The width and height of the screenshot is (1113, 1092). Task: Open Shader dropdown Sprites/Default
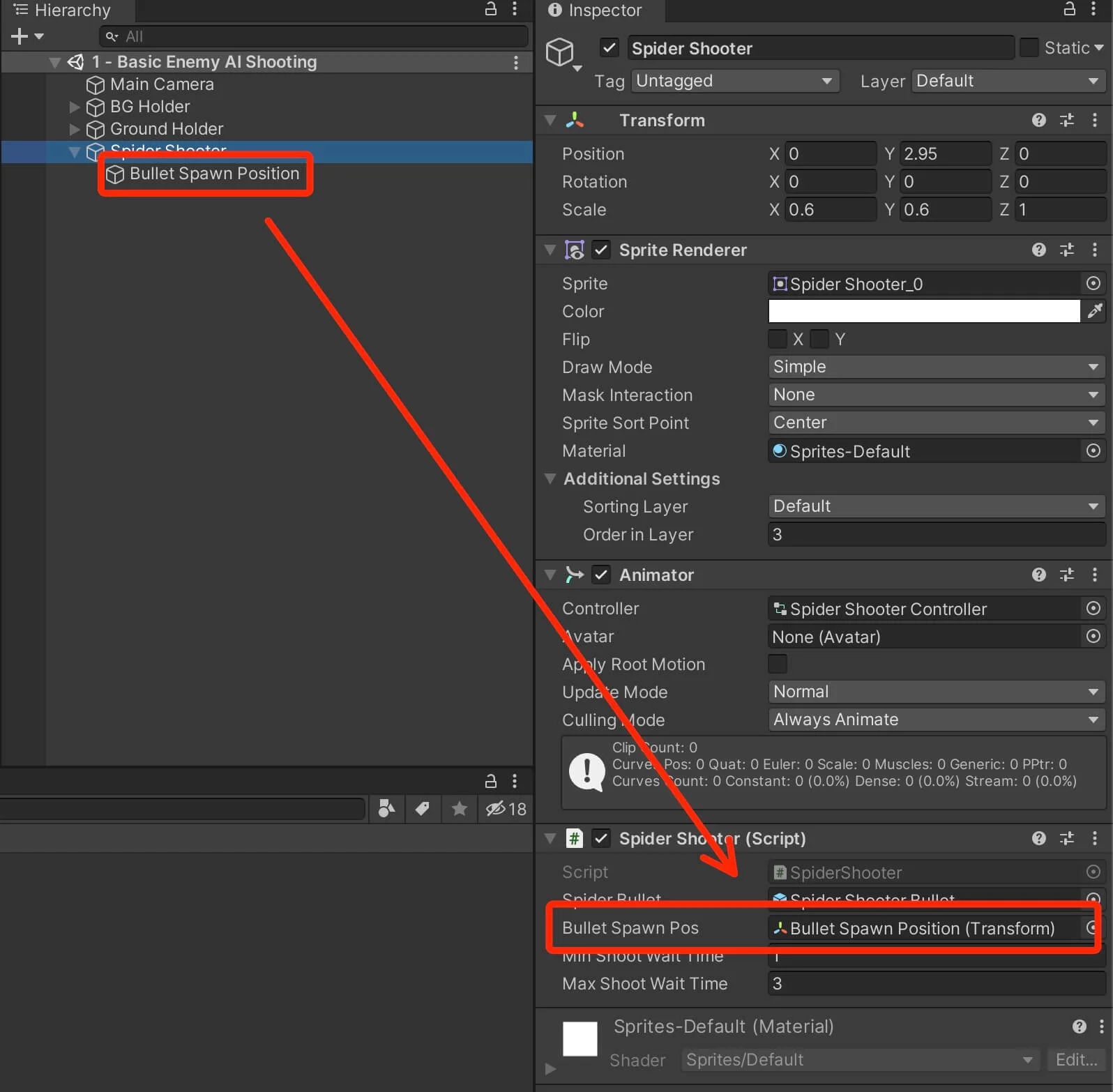(x=860, y=1060)
